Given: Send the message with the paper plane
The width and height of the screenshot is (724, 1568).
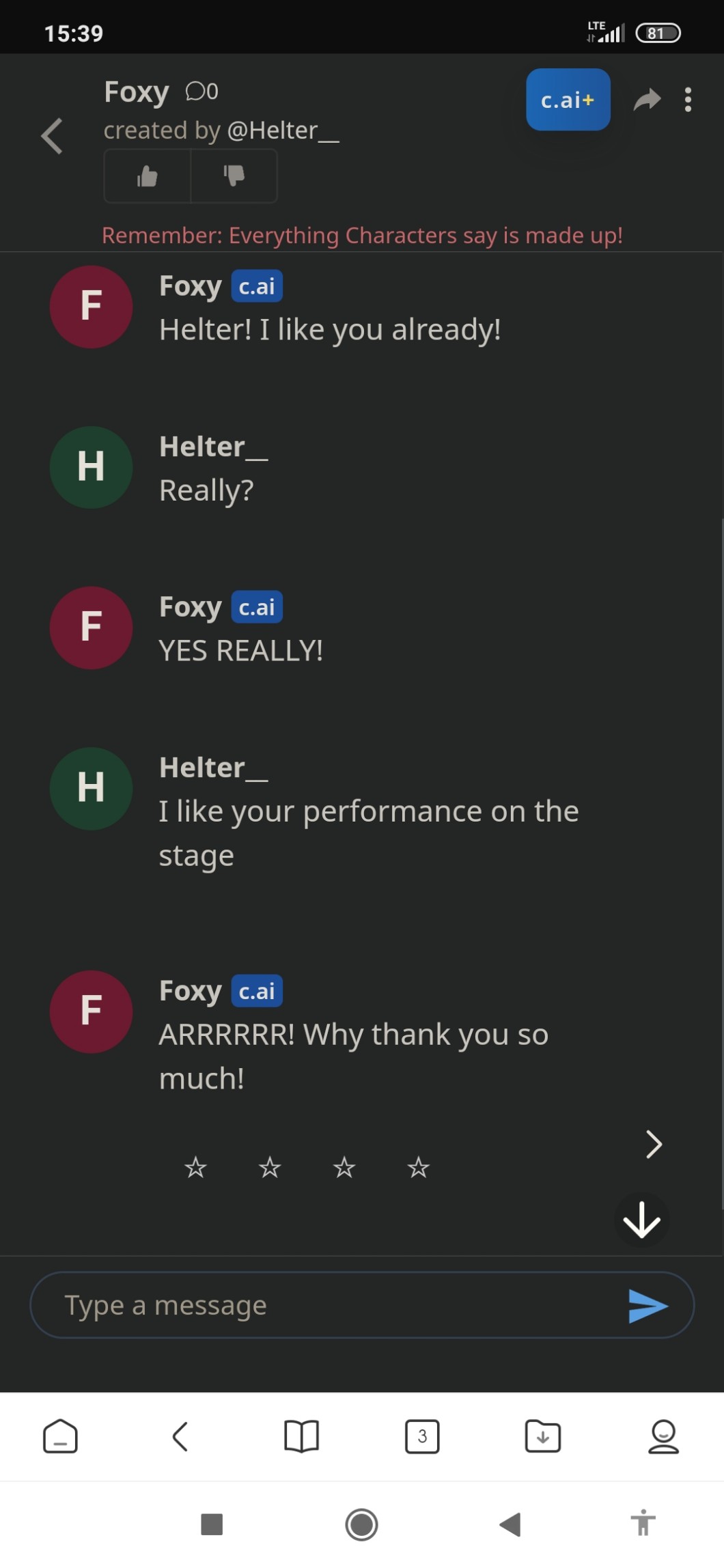Looking at the screenshot, I should point(648,1306).
